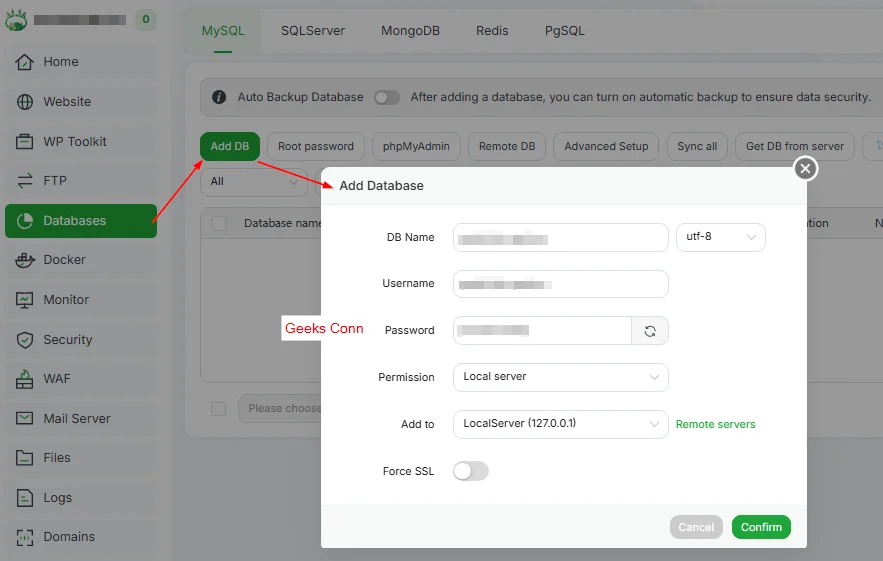Image resolution: width=883 pixels, height=561 pixels.
Task: Click the notification count badge showing 0
Action: coord(146,20)
